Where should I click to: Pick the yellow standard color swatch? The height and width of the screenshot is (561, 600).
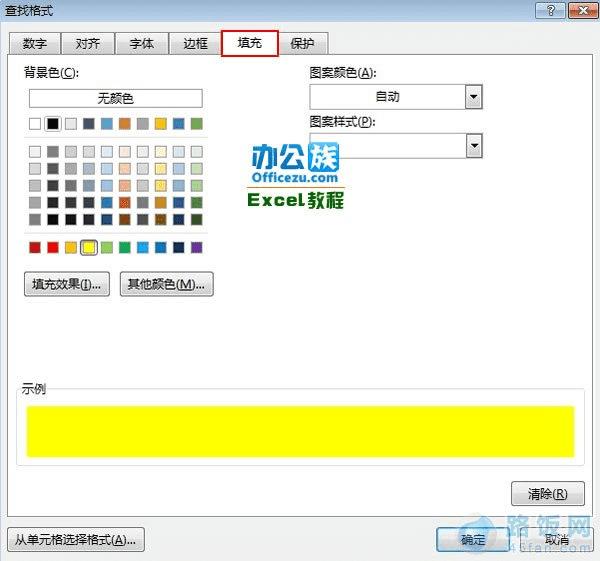(x=89, y=248)
